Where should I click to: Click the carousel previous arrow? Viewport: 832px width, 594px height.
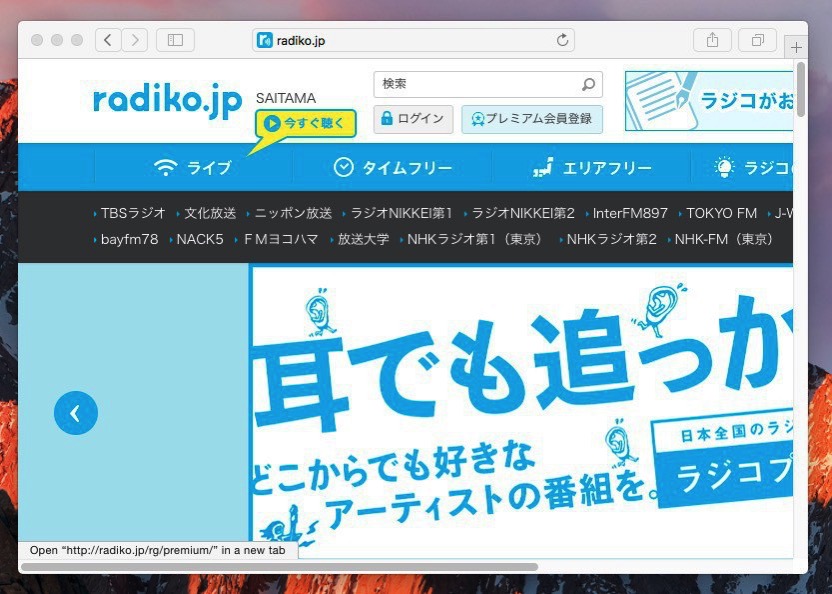[x=76, y=413]
